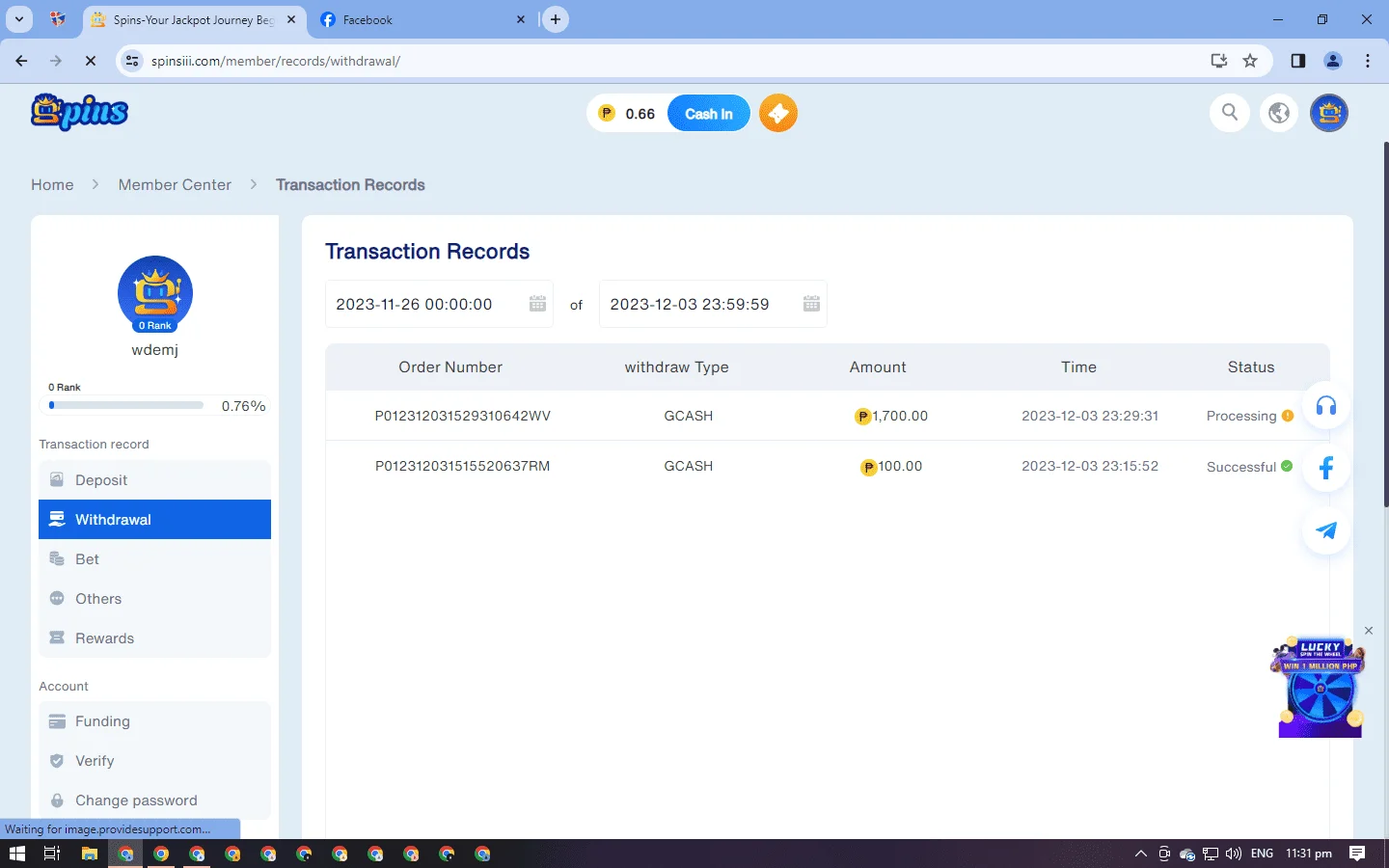Viewport: 1389px width, 868px height.
Task: Open the site search magnifier icon
Action: pyautogui.click(x=1230, y=113)
